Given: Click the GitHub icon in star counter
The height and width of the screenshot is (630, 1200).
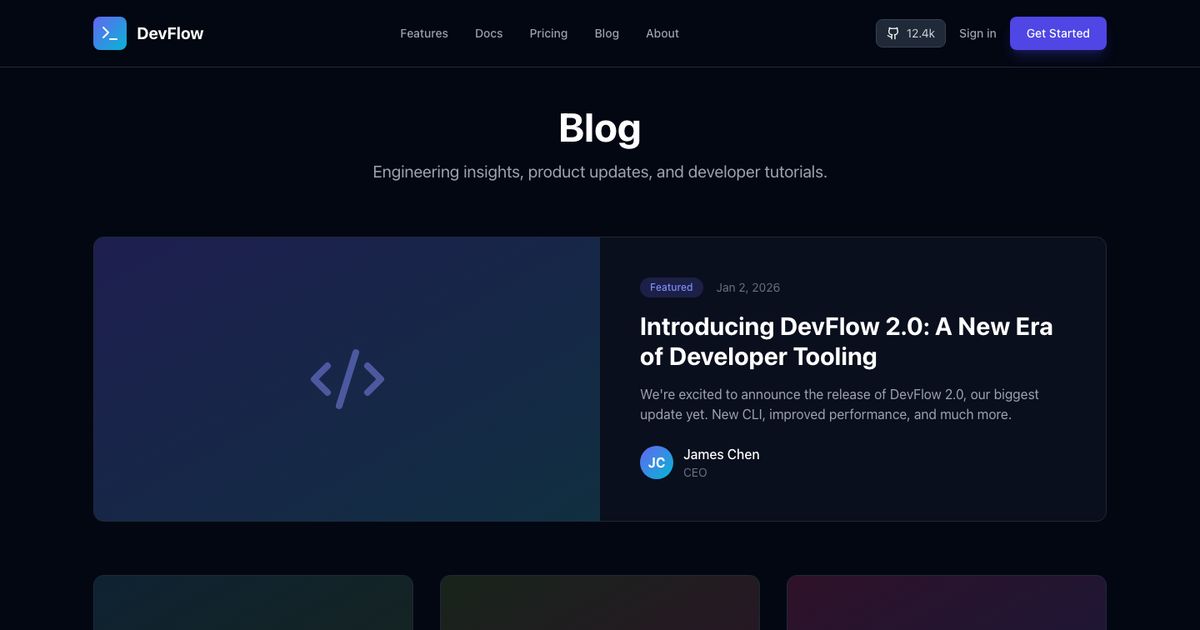Looking at the screenshot, I should (893, 33).
